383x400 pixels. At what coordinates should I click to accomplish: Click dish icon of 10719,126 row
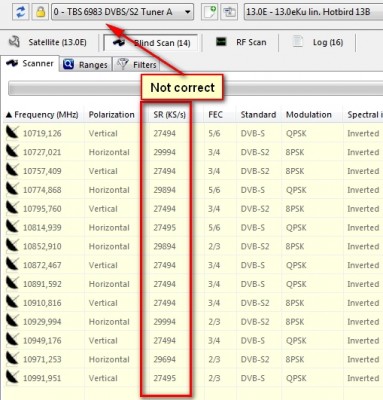click(x=12, y=133)
